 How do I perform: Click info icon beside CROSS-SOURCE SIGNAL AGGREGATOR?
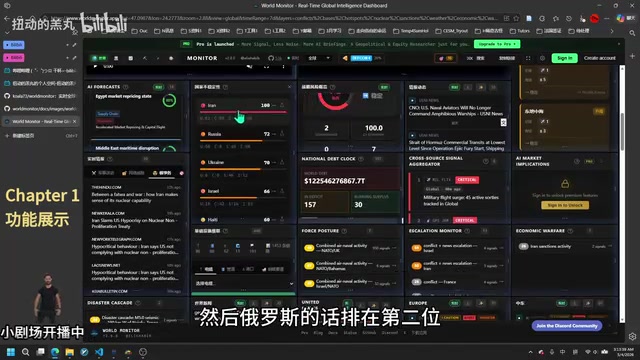pos(485,161)
